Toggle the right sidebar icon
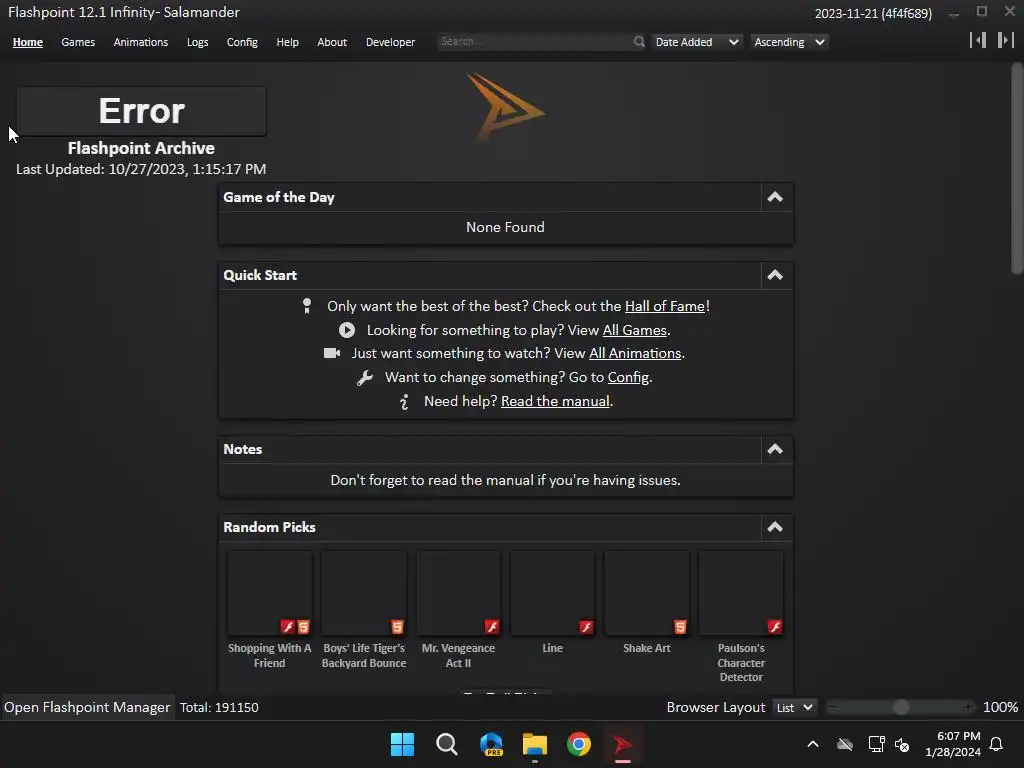1024x768 pixels. pyautogui.click(x=1006, y=40)
